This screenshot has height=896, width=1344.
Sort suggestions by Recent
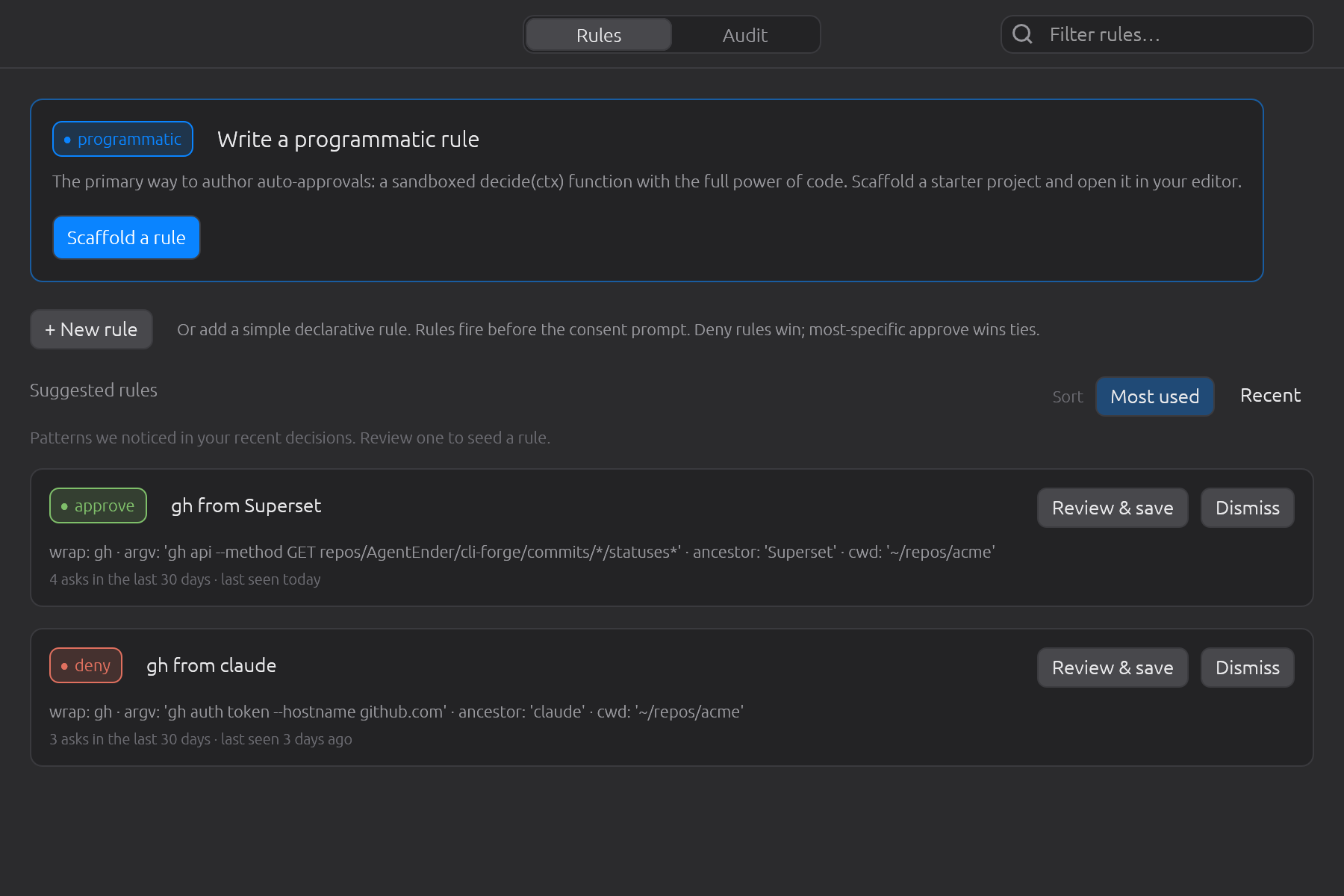(1270, 396)
